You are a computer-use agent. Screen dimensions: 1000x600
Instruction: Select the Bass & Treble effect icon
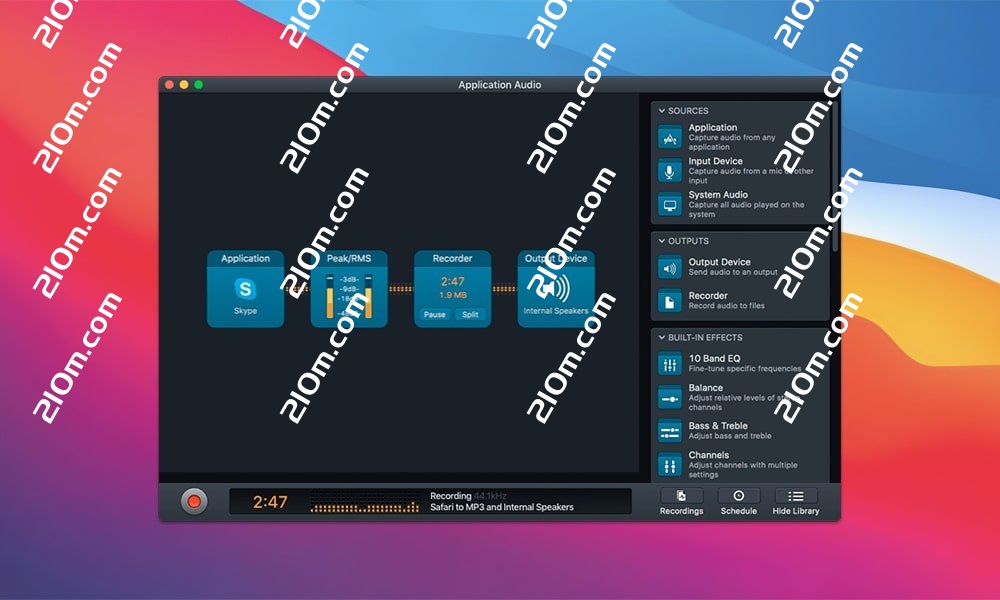point(670,431)
